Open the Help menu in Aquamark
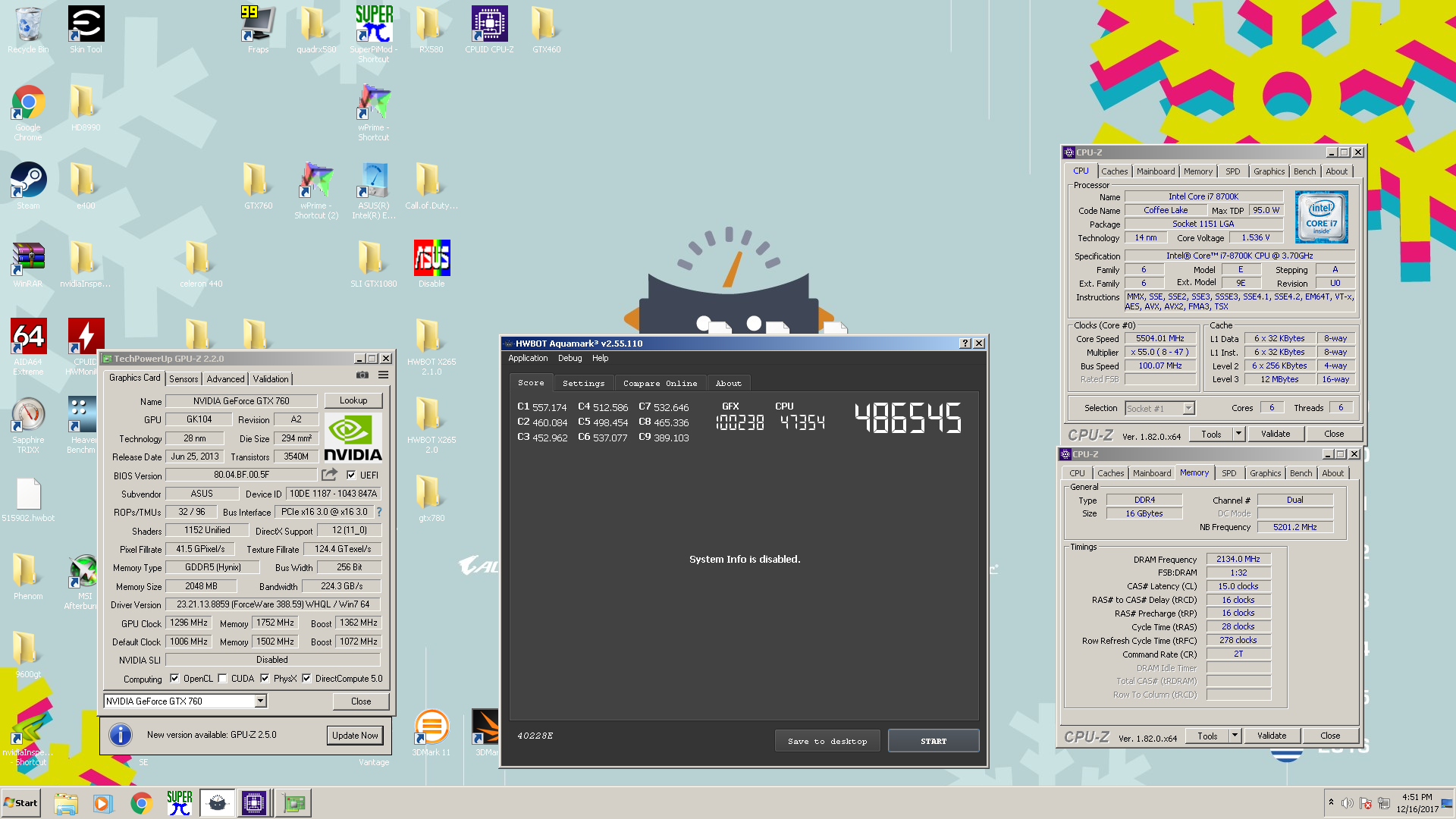 point(601,359)
